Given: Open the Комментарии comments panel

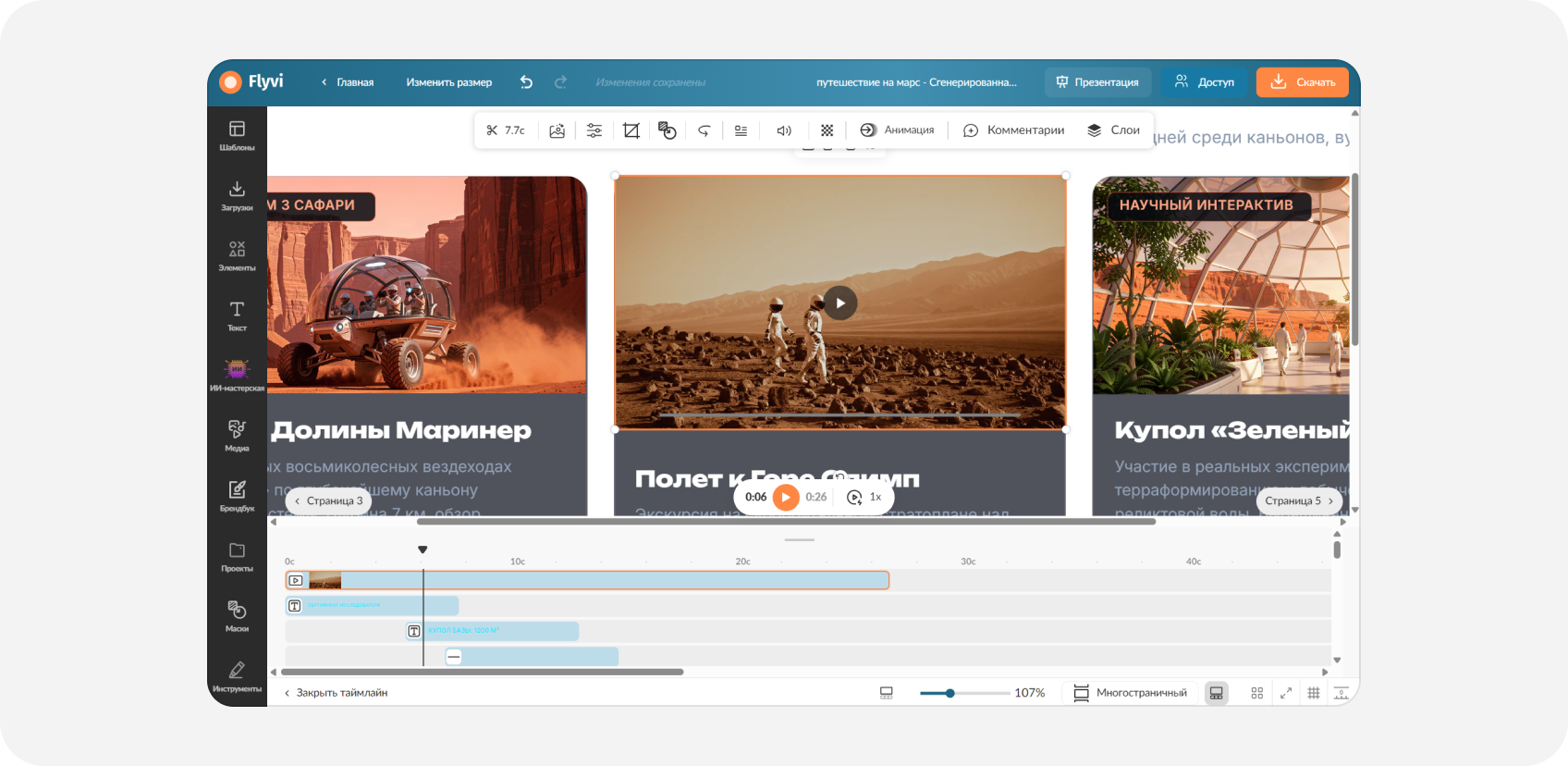Looking at the screenshot, I should coord(1014,130).
